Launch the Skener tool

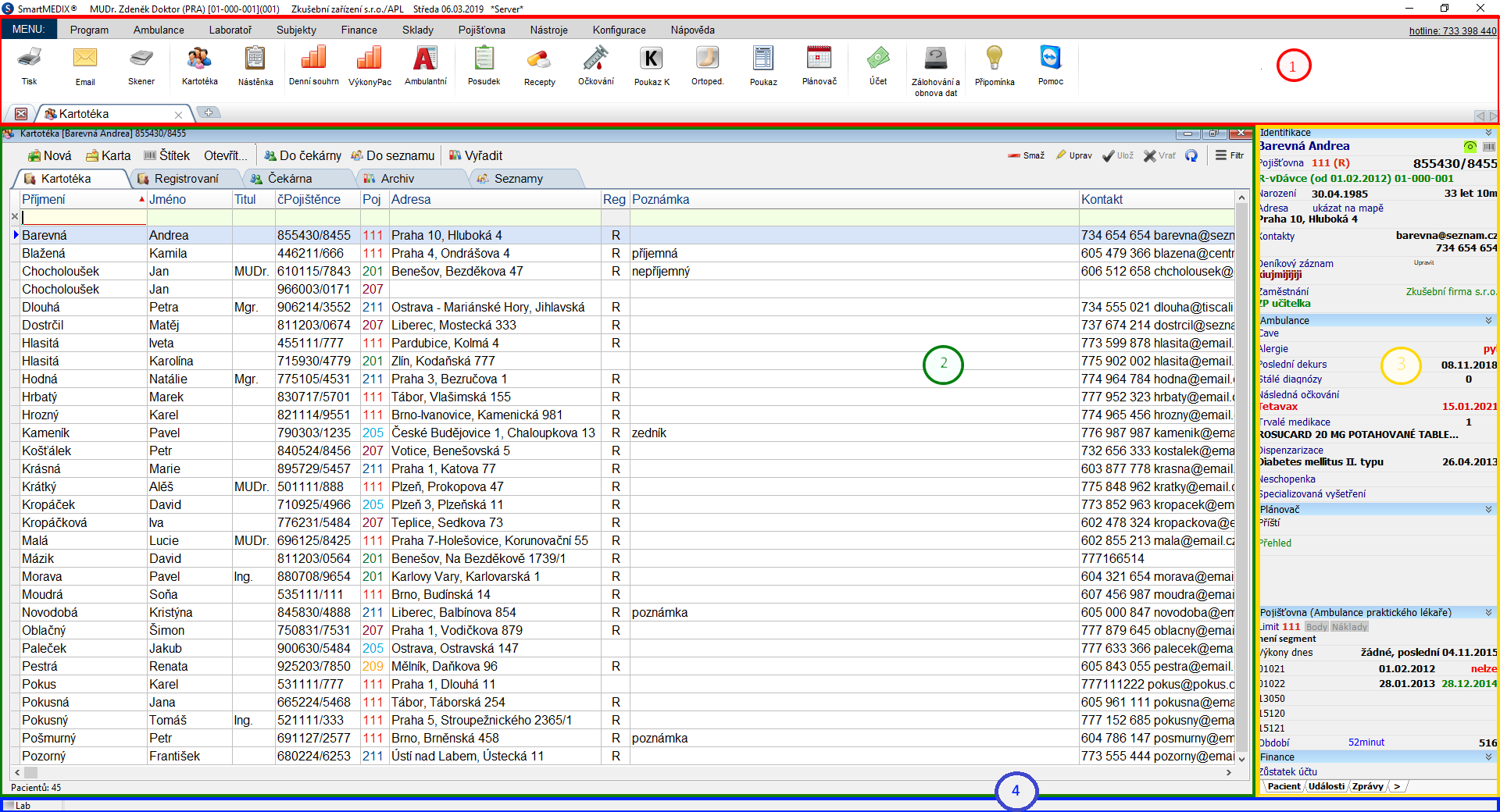click(x=141, y=59)
